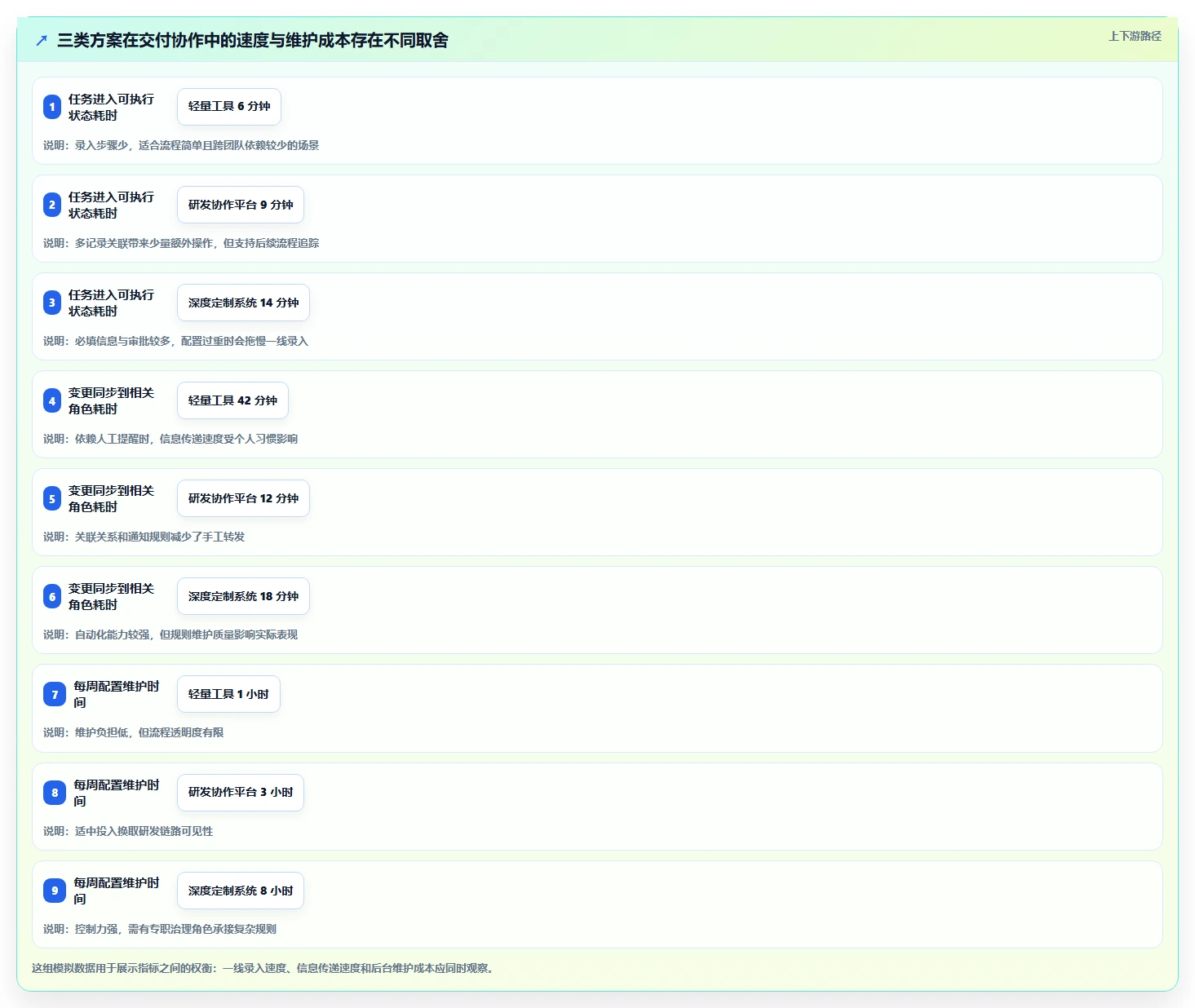Image resolution: width=1195 pixels, height=1008 pixels.
Task: Click the 每周配置维护时间 label in card 7
Action: (117, 694)
